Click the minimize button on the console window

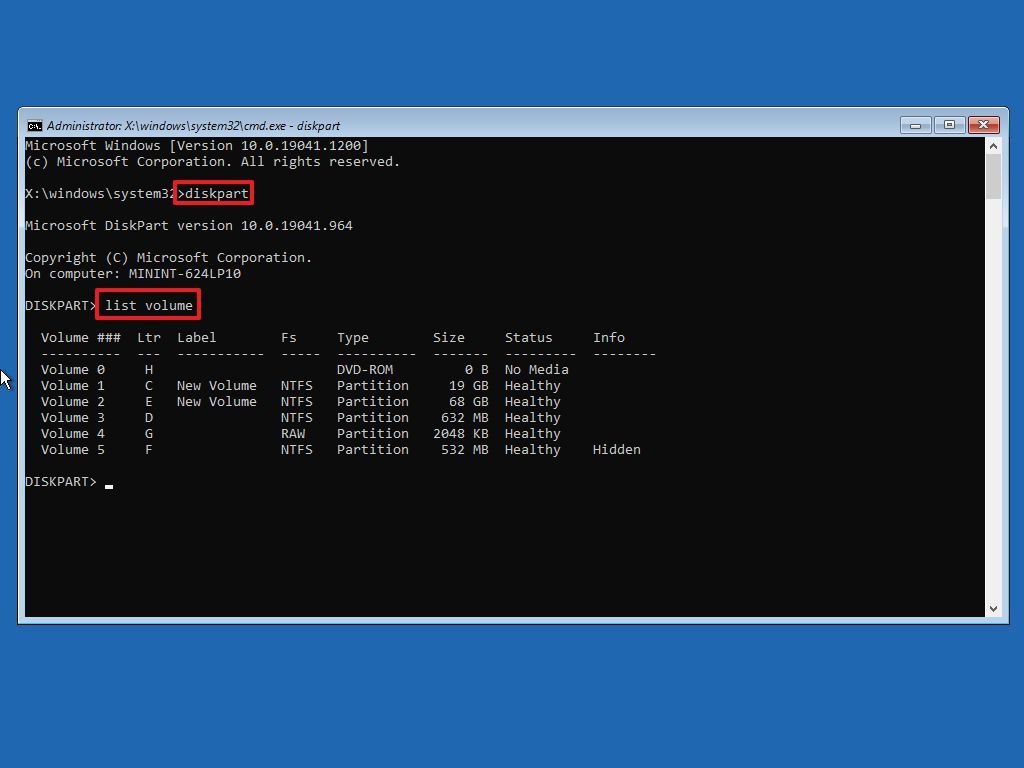click(x=915, y=125)
